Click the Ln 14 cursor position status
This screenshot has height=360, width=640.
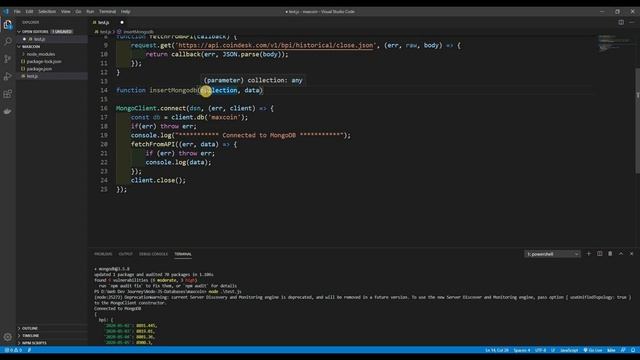[x=497, y=350]
